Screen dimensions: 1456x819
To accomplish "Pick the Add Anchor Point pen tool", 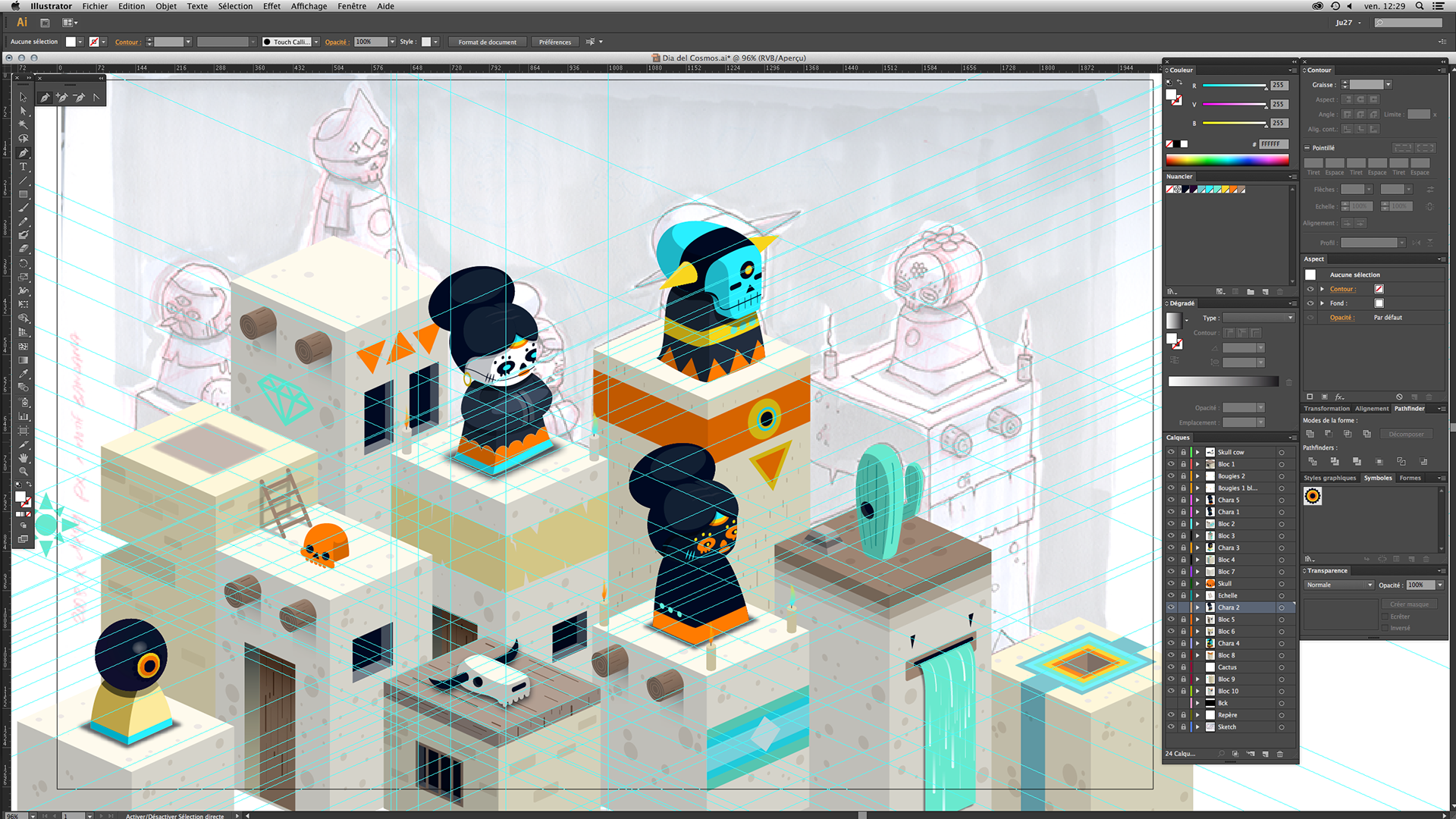I will pos(62,97).
